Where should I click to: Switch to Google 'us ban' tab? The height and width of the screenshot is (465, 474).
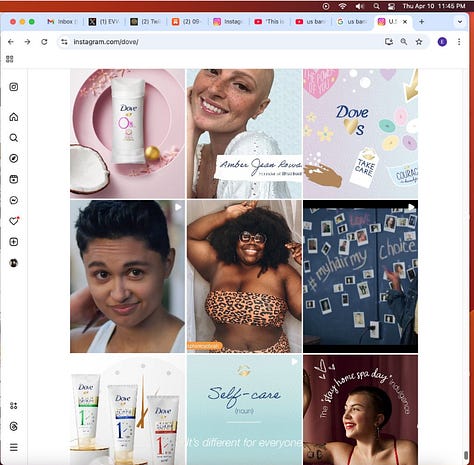pyautogui.click(x=352, y=22)
